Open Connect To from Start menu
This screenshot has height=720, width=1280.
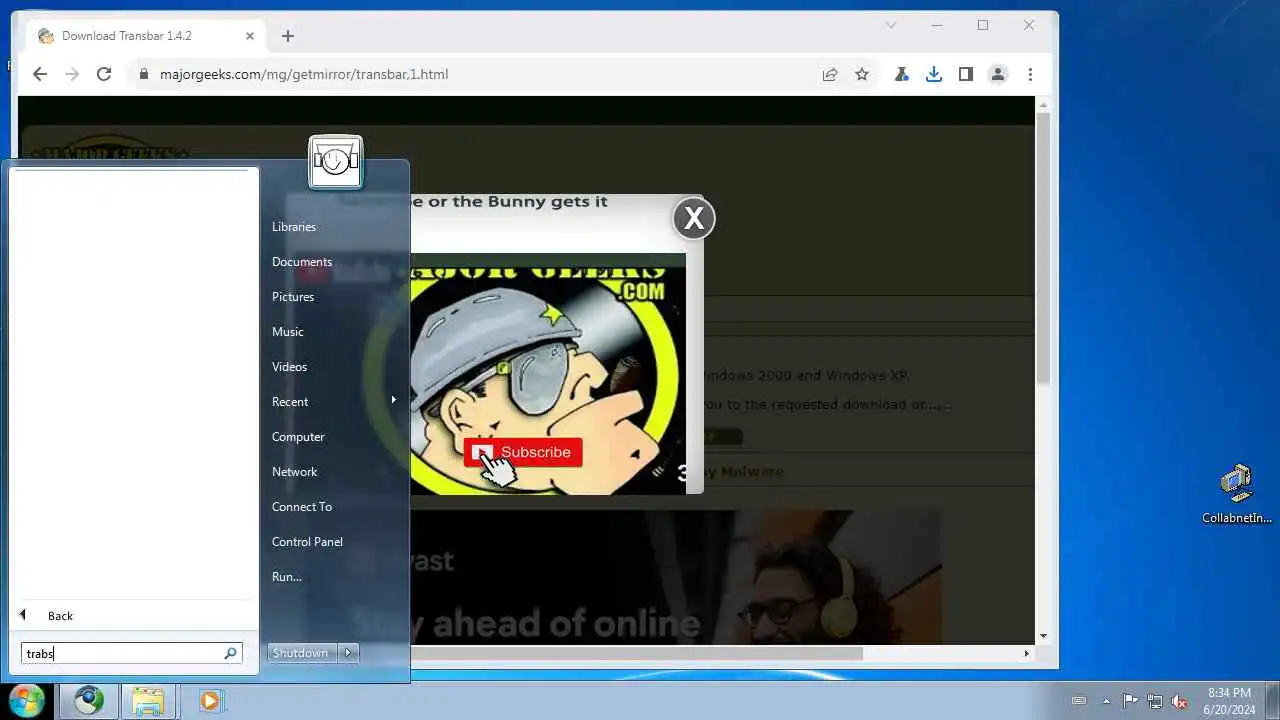click(302, 507)
